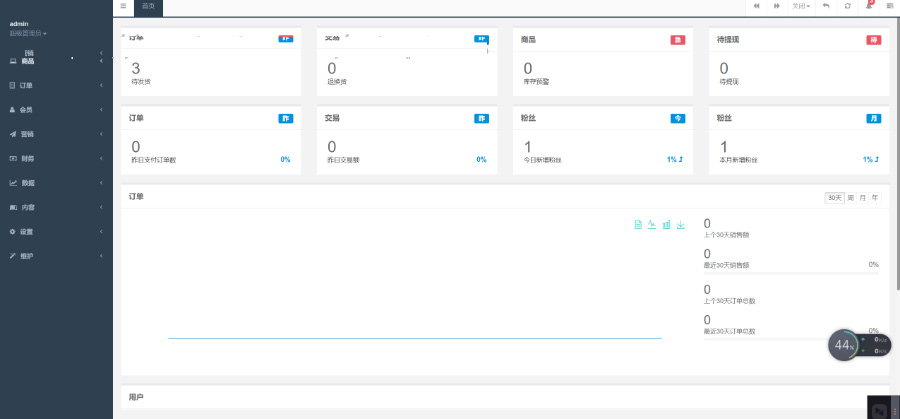Screen dimensions: 900x419
Task: Switch chart to bar graph icon
Action: [666, 225]
